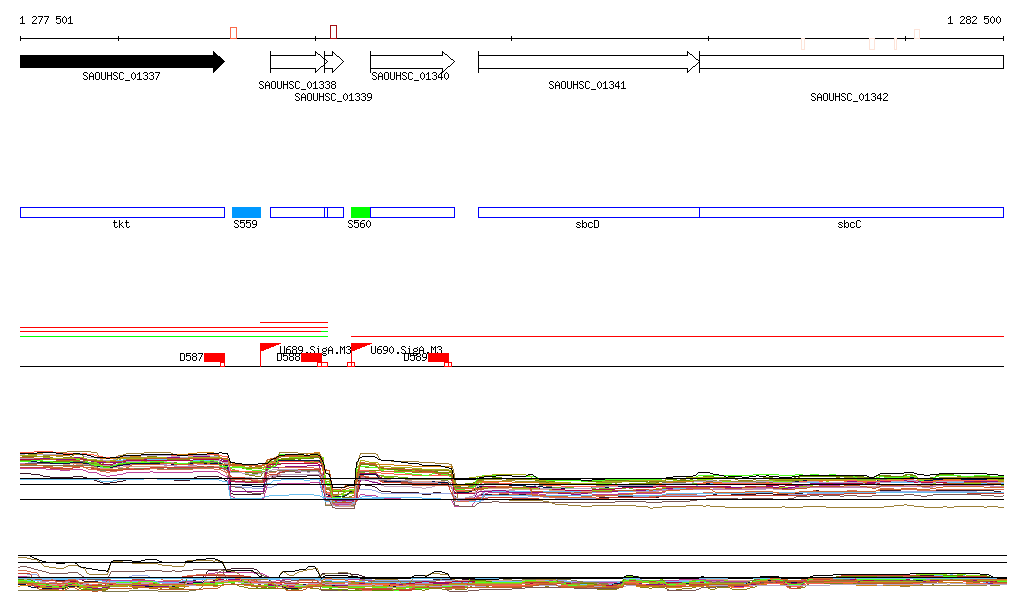Click the dark red peak marker on ruler
1024x611 pixels.
point(333,31)
